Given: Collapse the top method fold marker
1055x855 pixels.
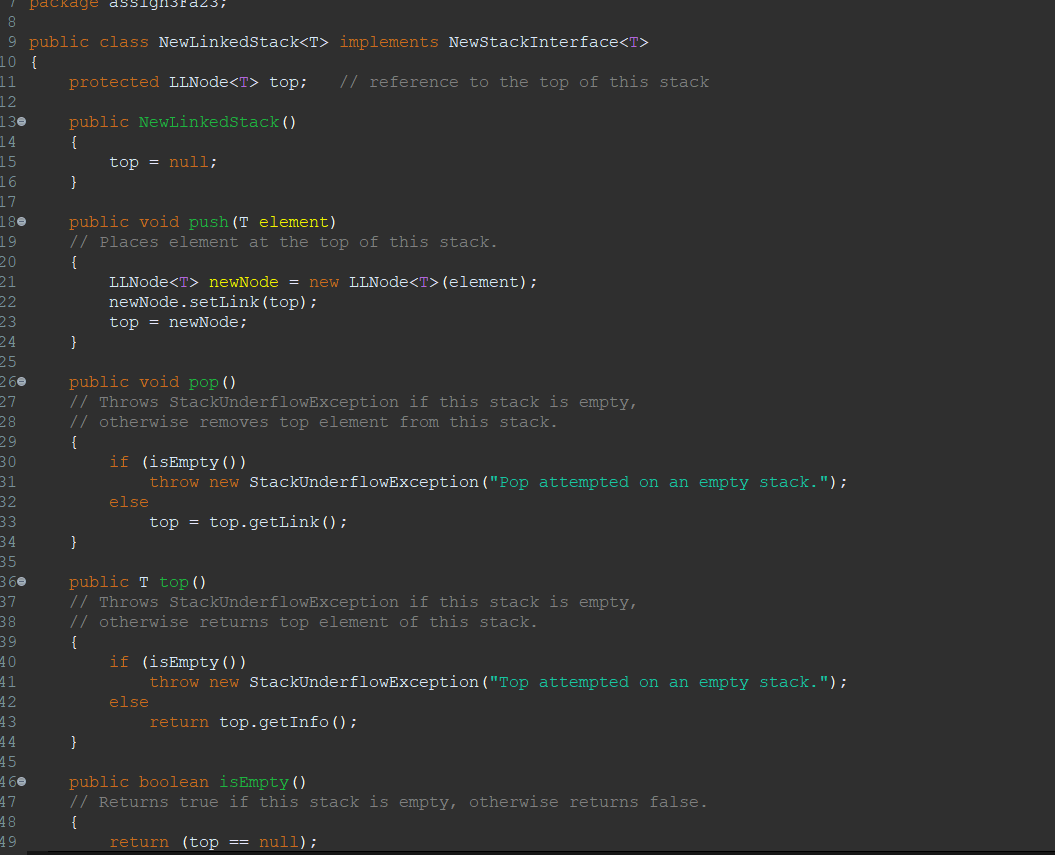Looking at the screenshot, I should pyautogui.click(x=20, y=581).
